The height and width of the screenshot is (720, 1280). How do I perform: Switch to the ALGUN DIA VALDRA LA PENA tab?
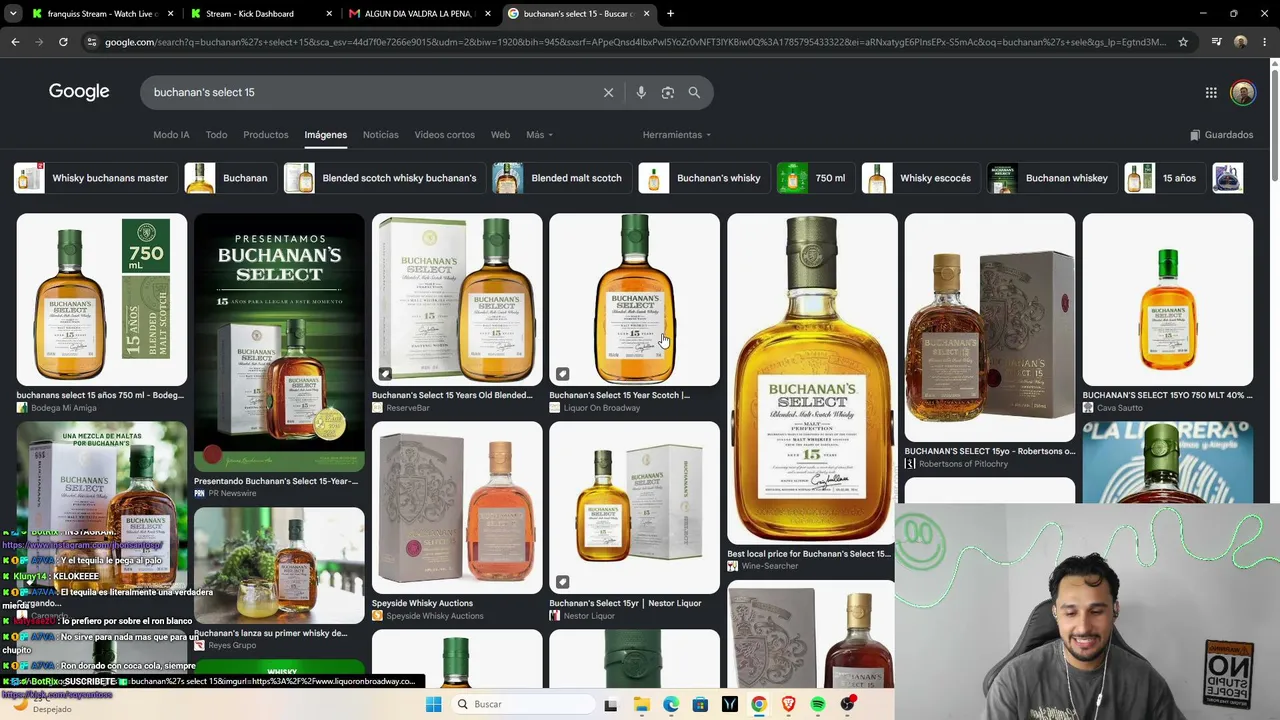(419, 14)
